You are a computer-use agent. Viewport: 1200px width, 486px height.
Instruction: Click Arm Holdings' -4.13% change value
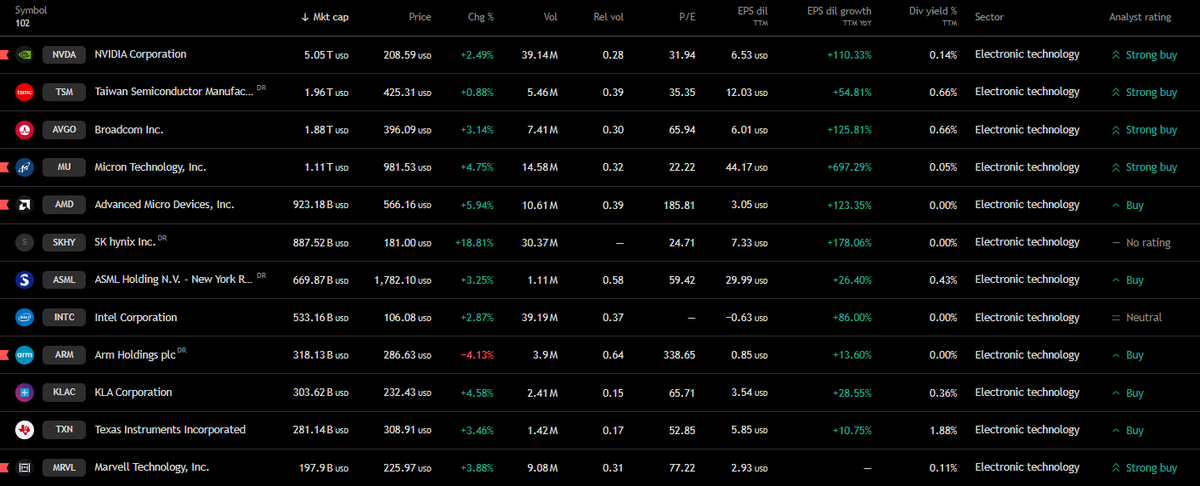click(x=477, y=355)
